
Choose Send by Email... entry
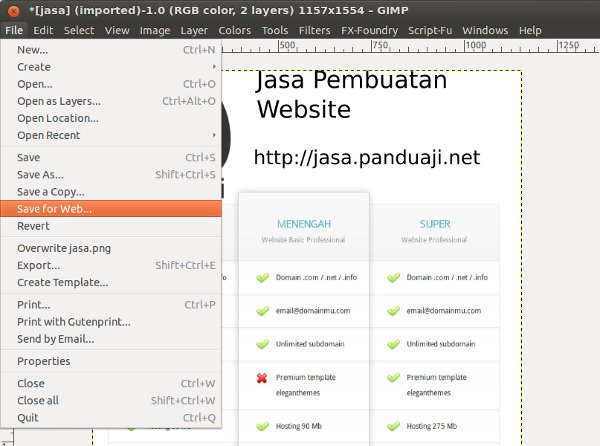coord(111,339)
